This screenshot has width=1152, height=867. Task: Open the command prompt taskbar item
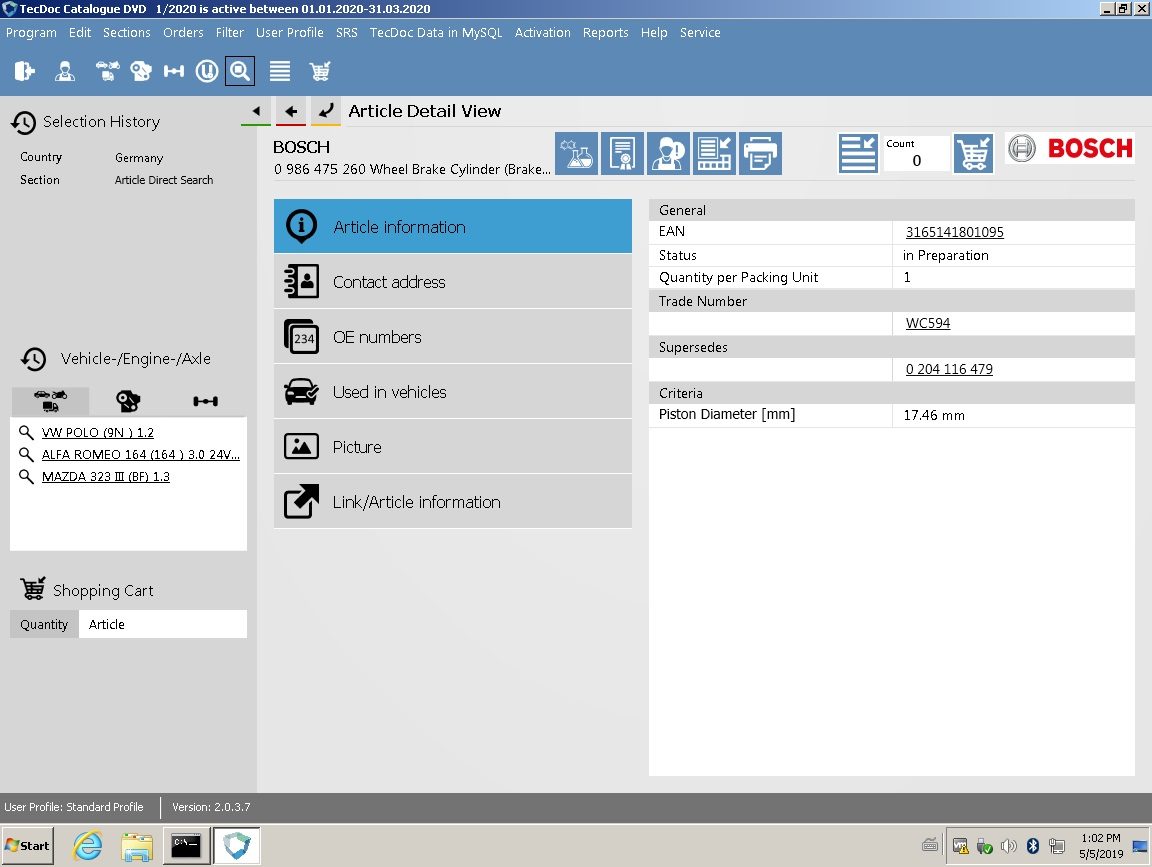point(186,846)
